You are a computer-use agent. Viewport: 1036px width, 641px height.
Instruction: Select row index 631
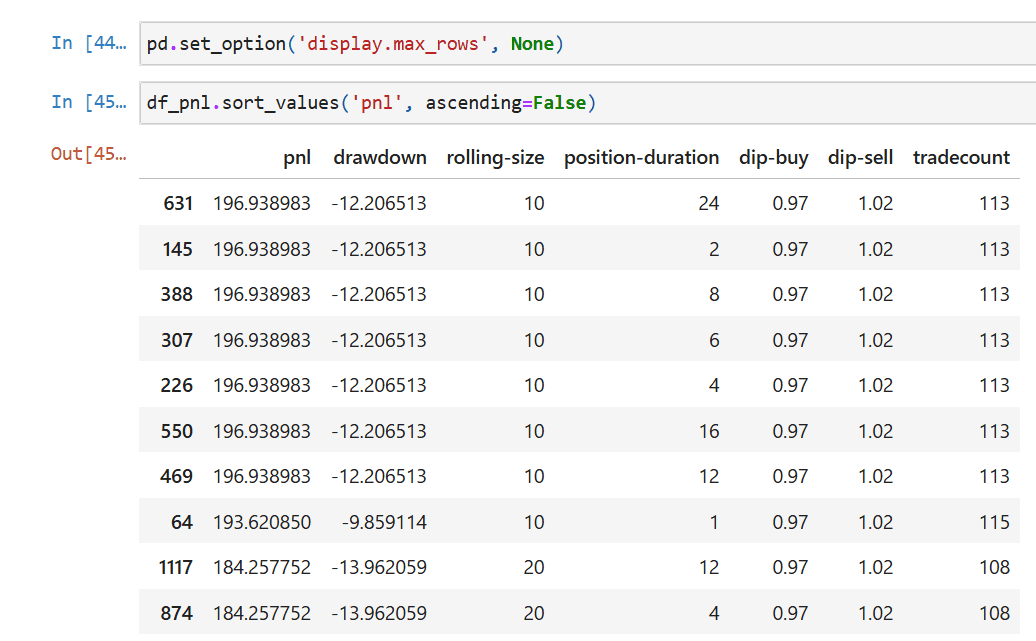tap(177, 204)
